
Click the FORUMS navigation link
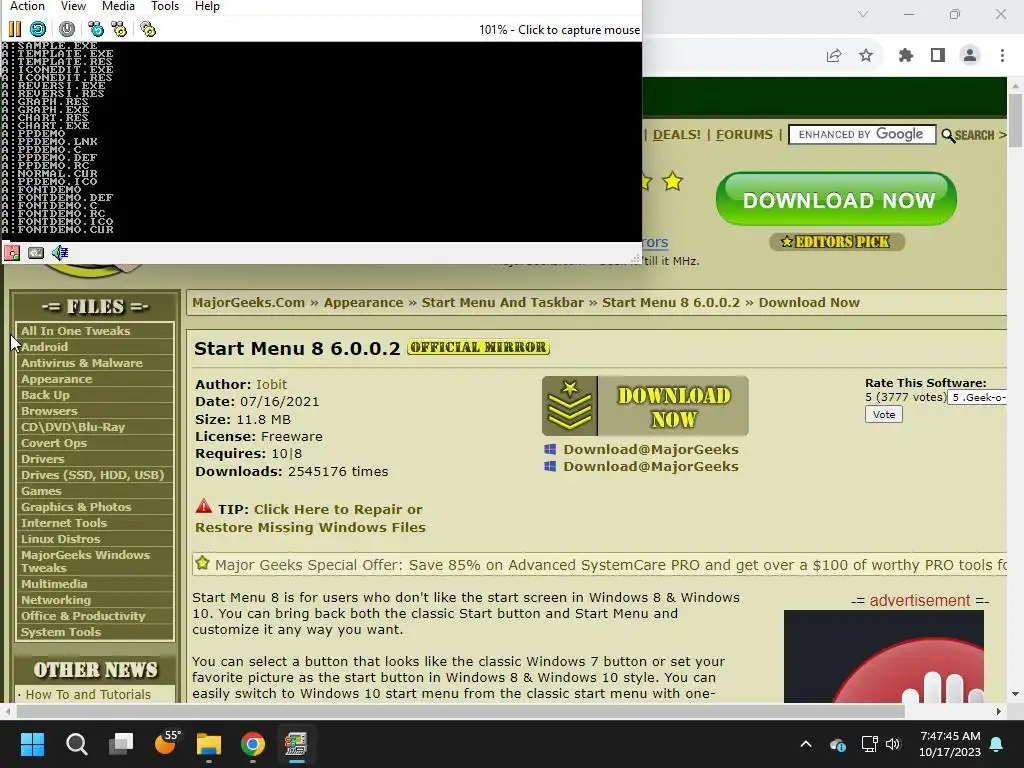[744, 135]
